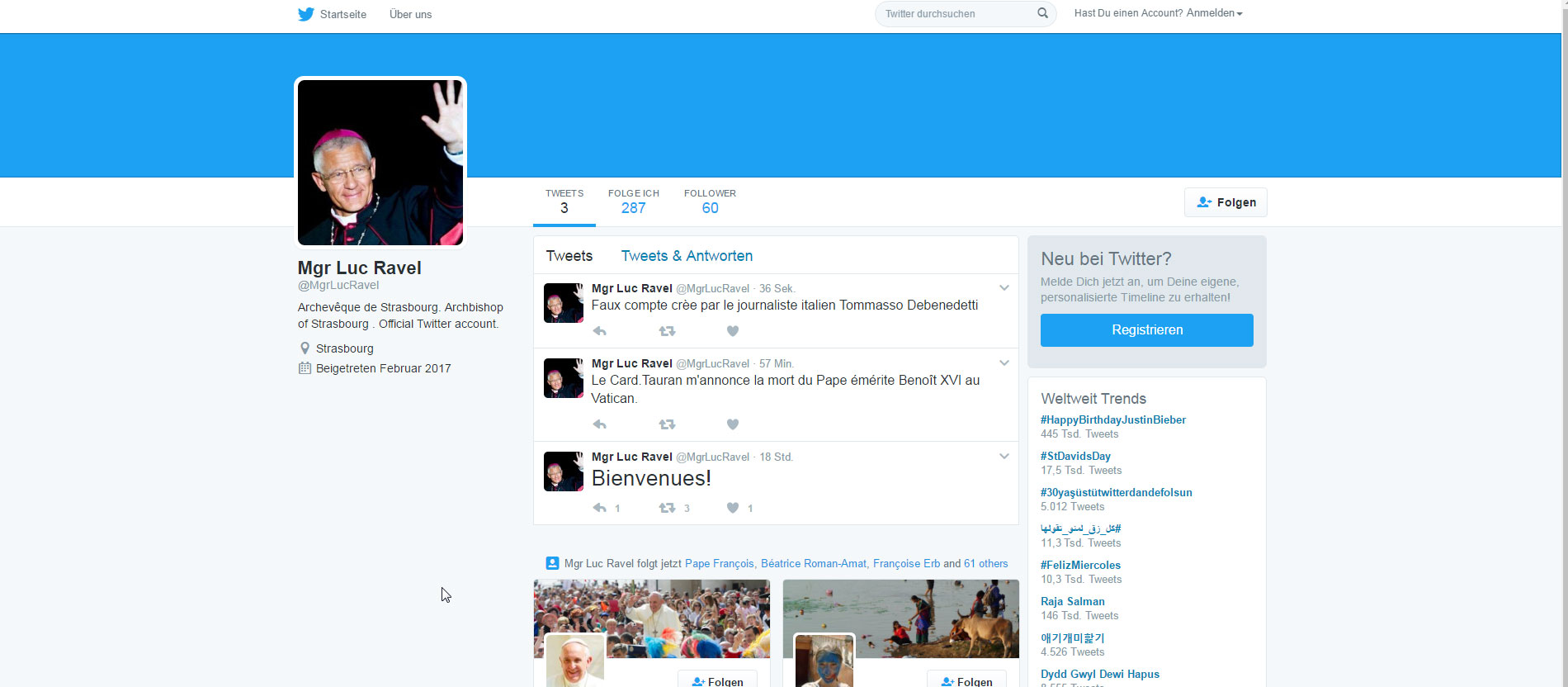
Task: Click the Twitter bird logo
Action: (x=306, y=14)
